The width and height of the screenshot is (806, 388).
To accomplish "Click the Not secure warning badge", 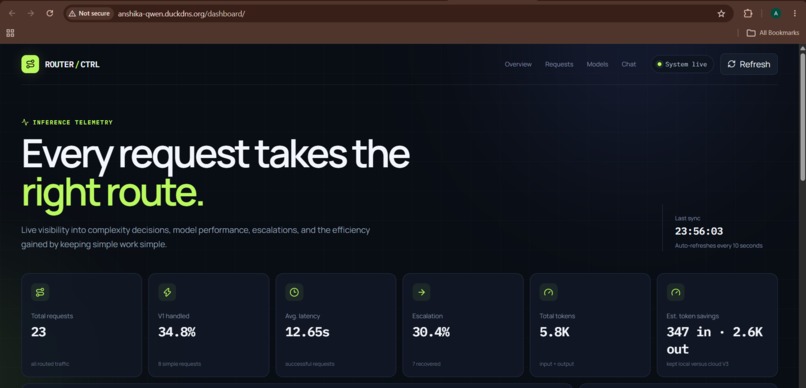I will (x=89, y=13).
